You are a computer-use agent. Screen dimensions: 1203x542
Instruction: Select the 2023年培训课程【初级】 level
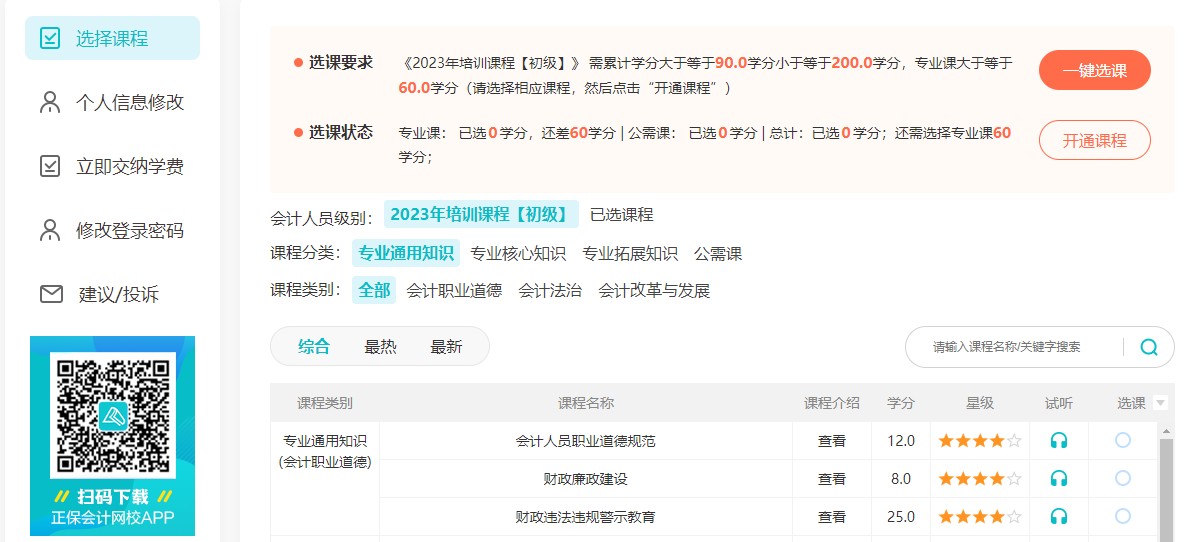(481, 214)
